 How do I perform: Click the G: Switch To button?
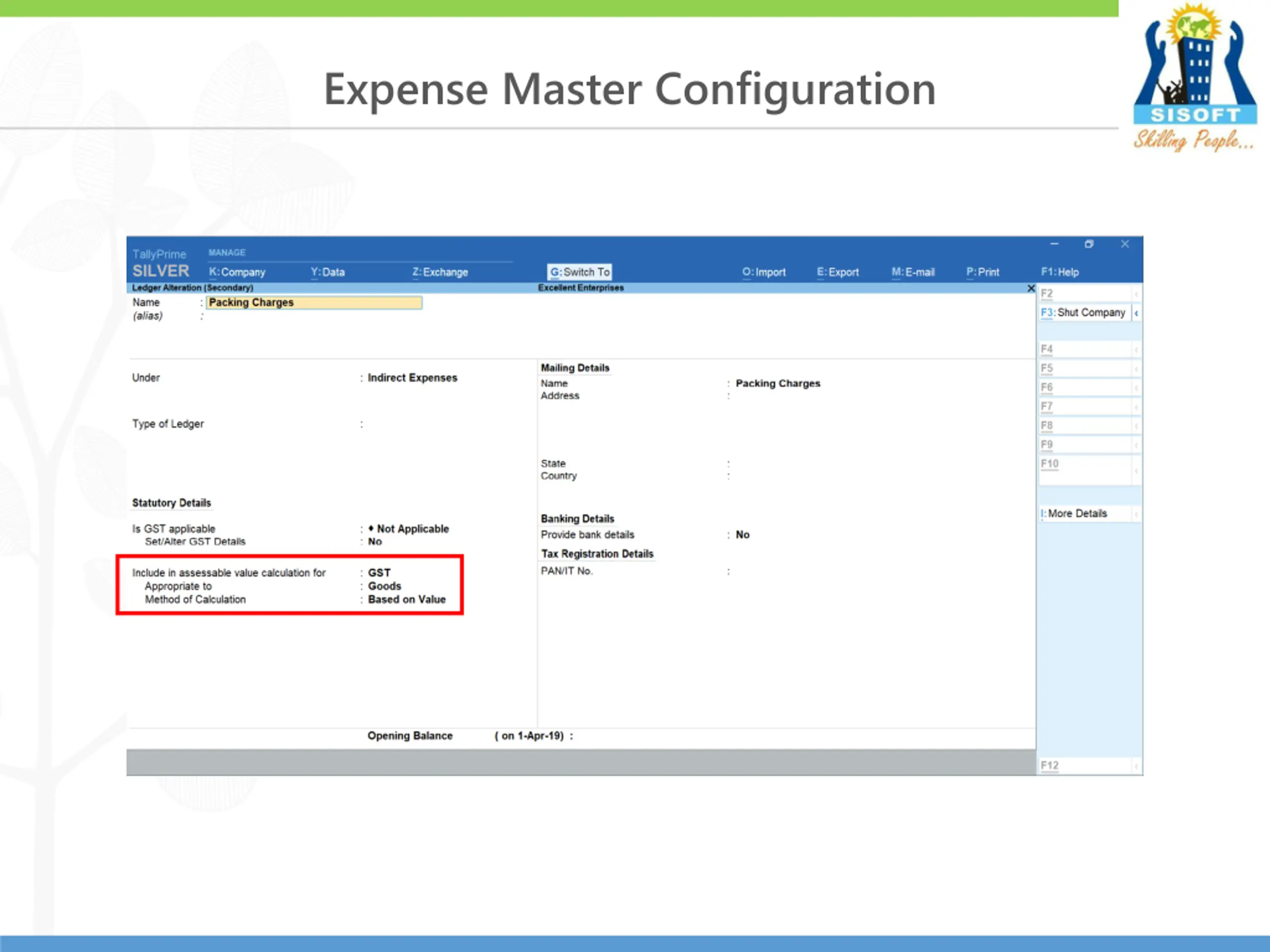coord(579,272)
